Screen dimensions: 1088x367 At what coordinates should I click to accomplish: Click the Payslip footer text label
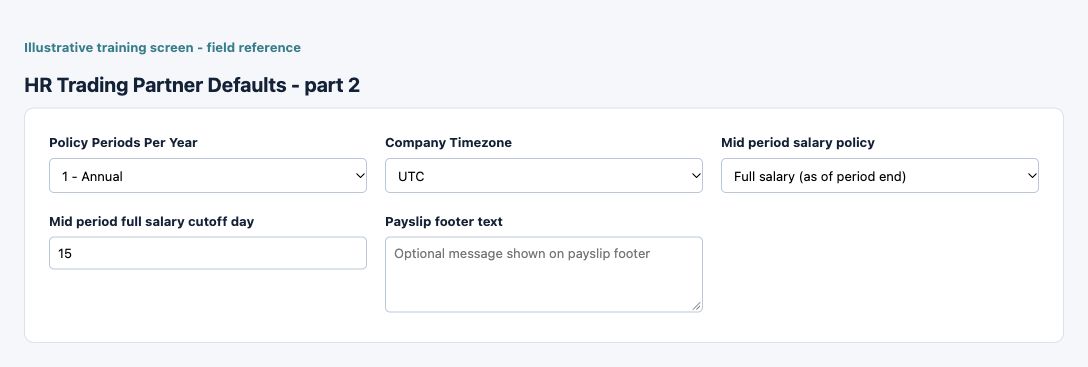[444, 222]
